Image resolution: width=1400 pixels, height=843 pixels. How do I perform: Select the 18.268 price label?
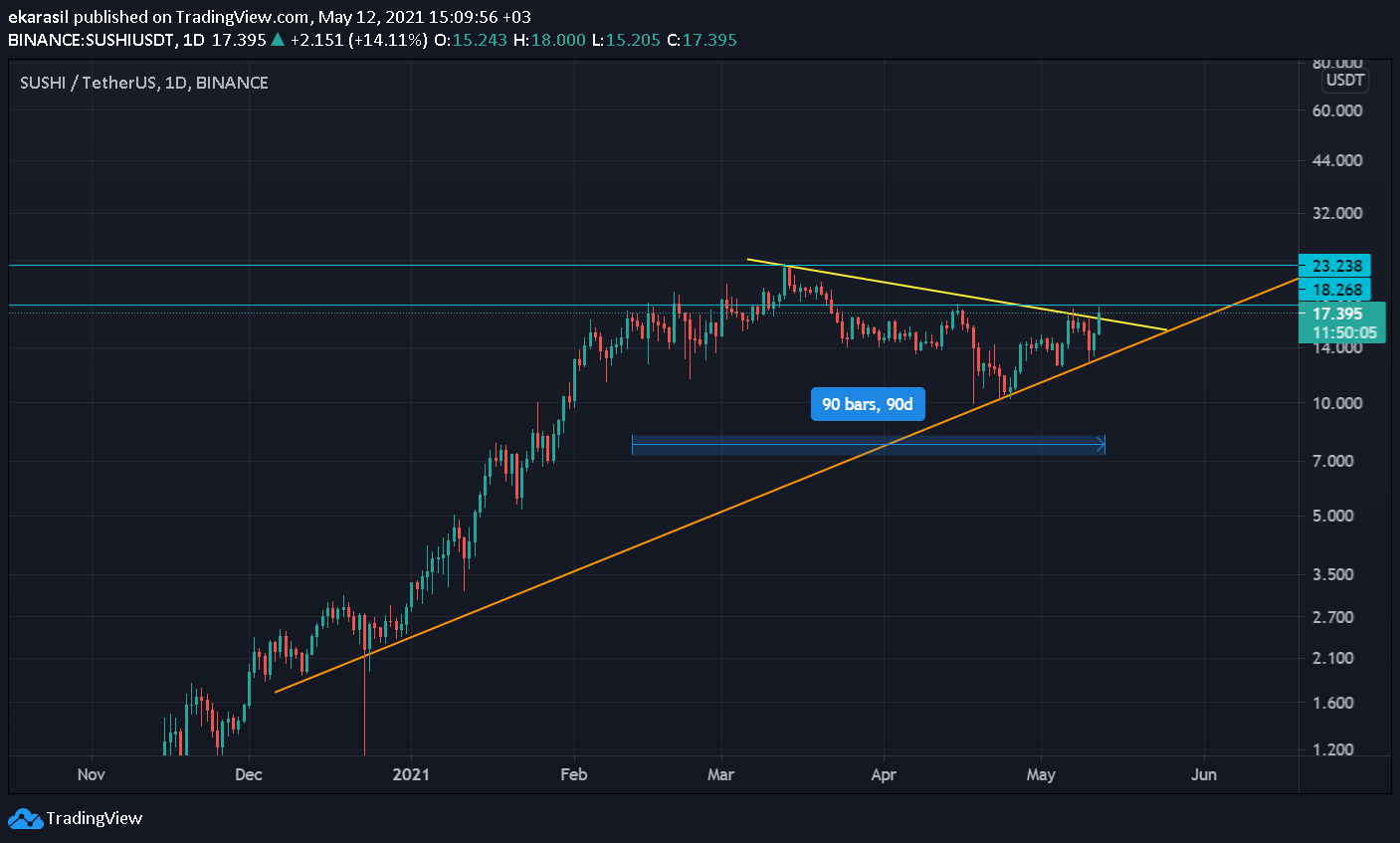[x=1335, y=290]
